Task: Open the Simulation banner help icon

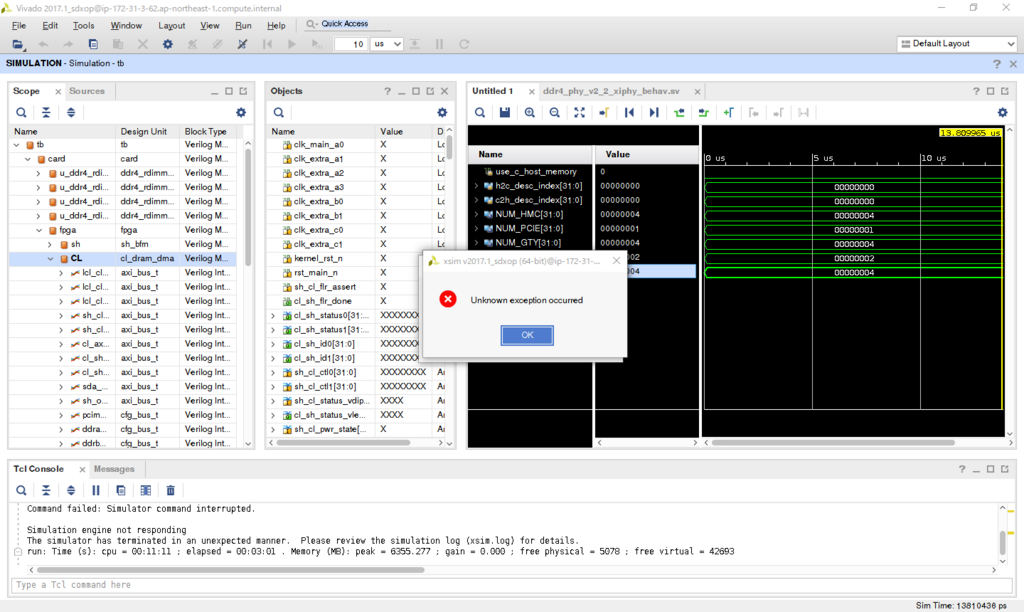Action: point(997,63)
